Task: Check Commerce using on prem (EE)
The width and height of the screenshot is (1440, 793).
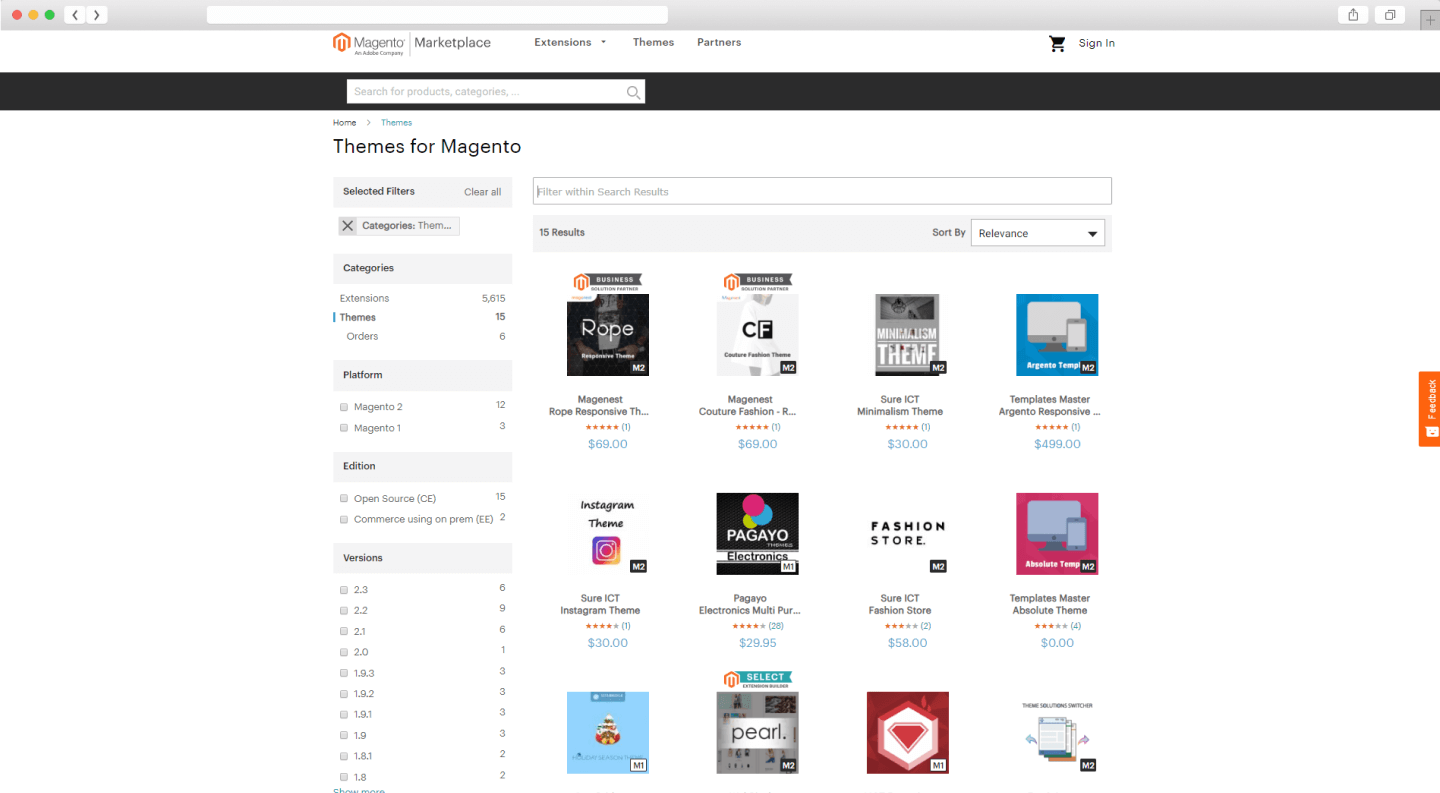Action: click(344, 519)
